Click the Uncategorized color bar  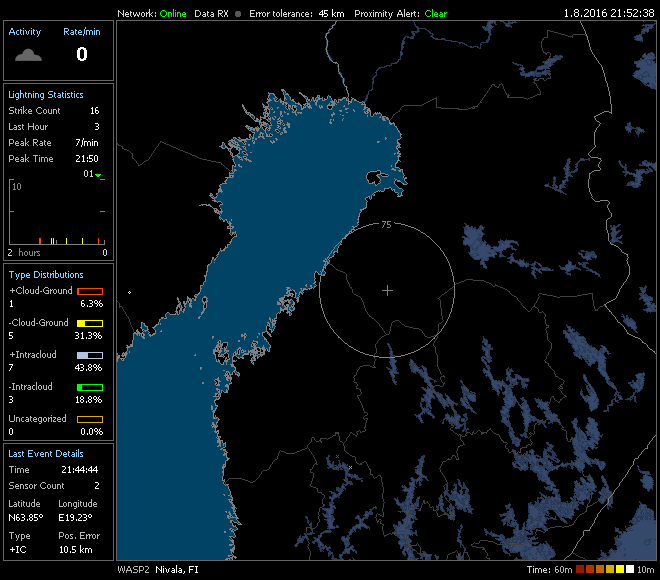[x=90, y=419]
